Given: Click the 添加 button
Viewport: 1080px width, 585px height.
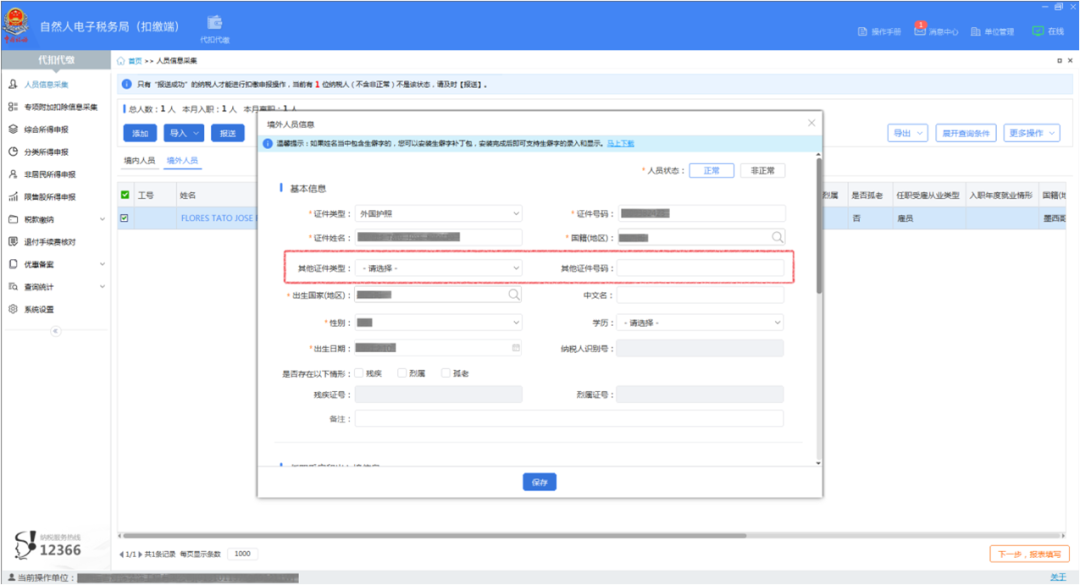Looking at the screenshot, I should tap(140, 133).
